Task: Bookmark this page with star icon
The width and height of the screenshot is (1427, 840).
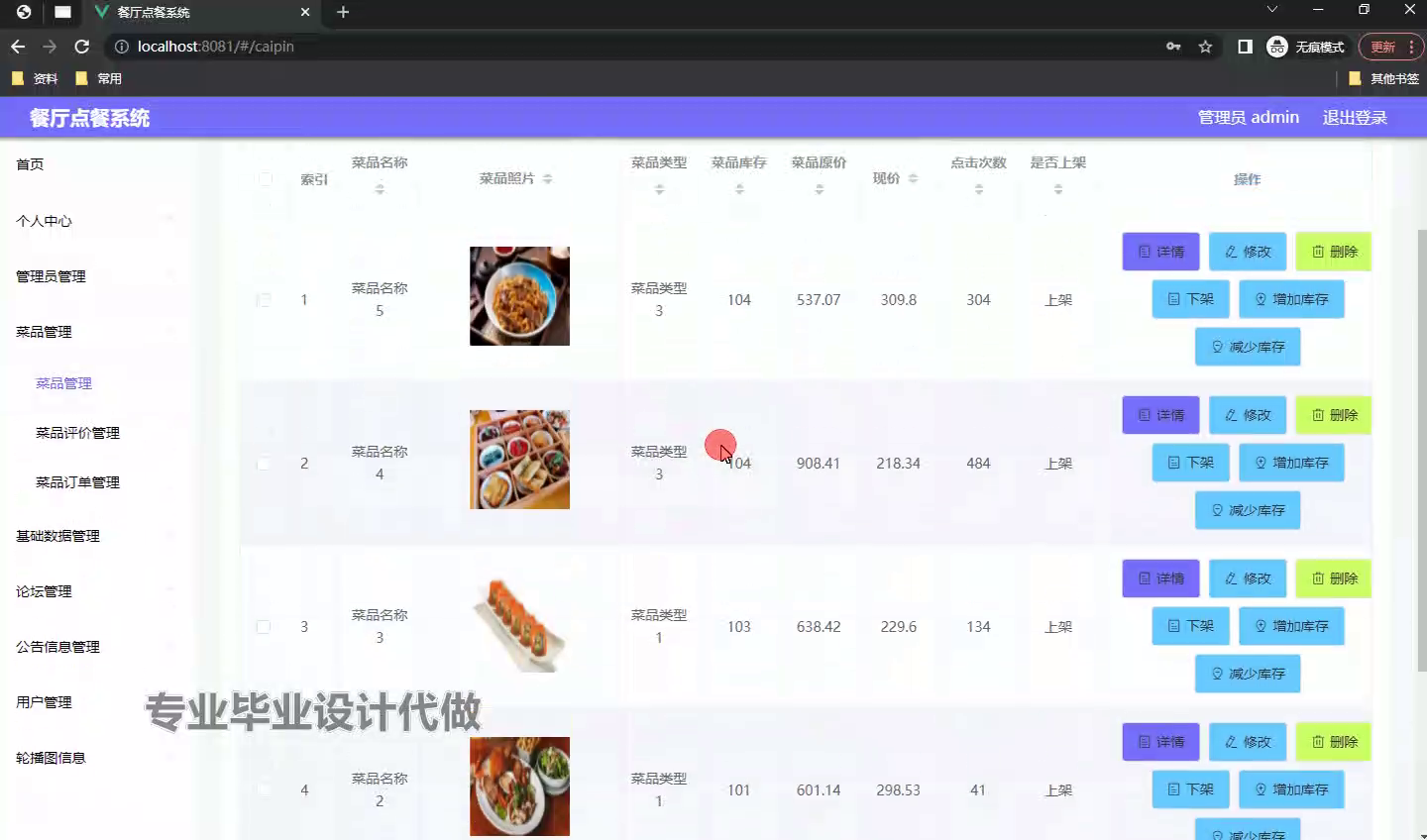Action: [1205, 47]
